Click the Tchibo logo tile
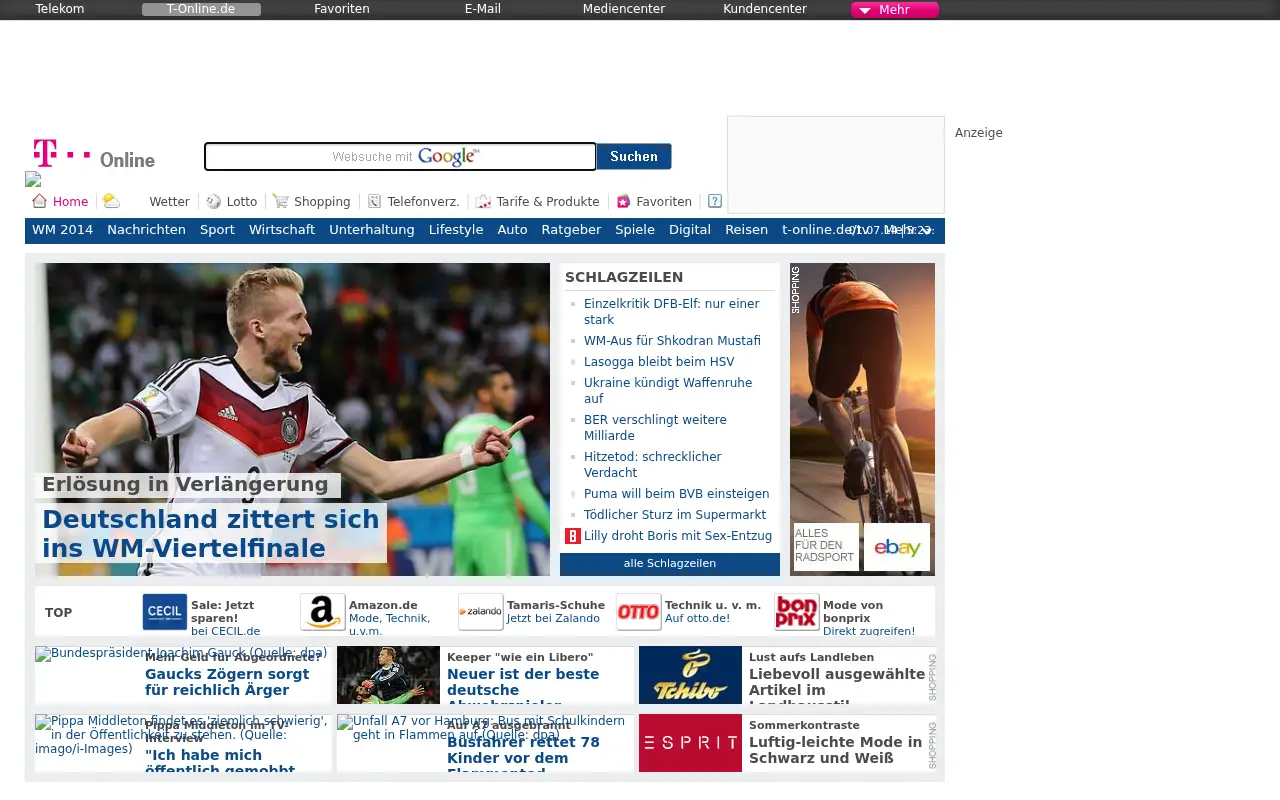The image size is (1280, 800). [x=690, y=675]
